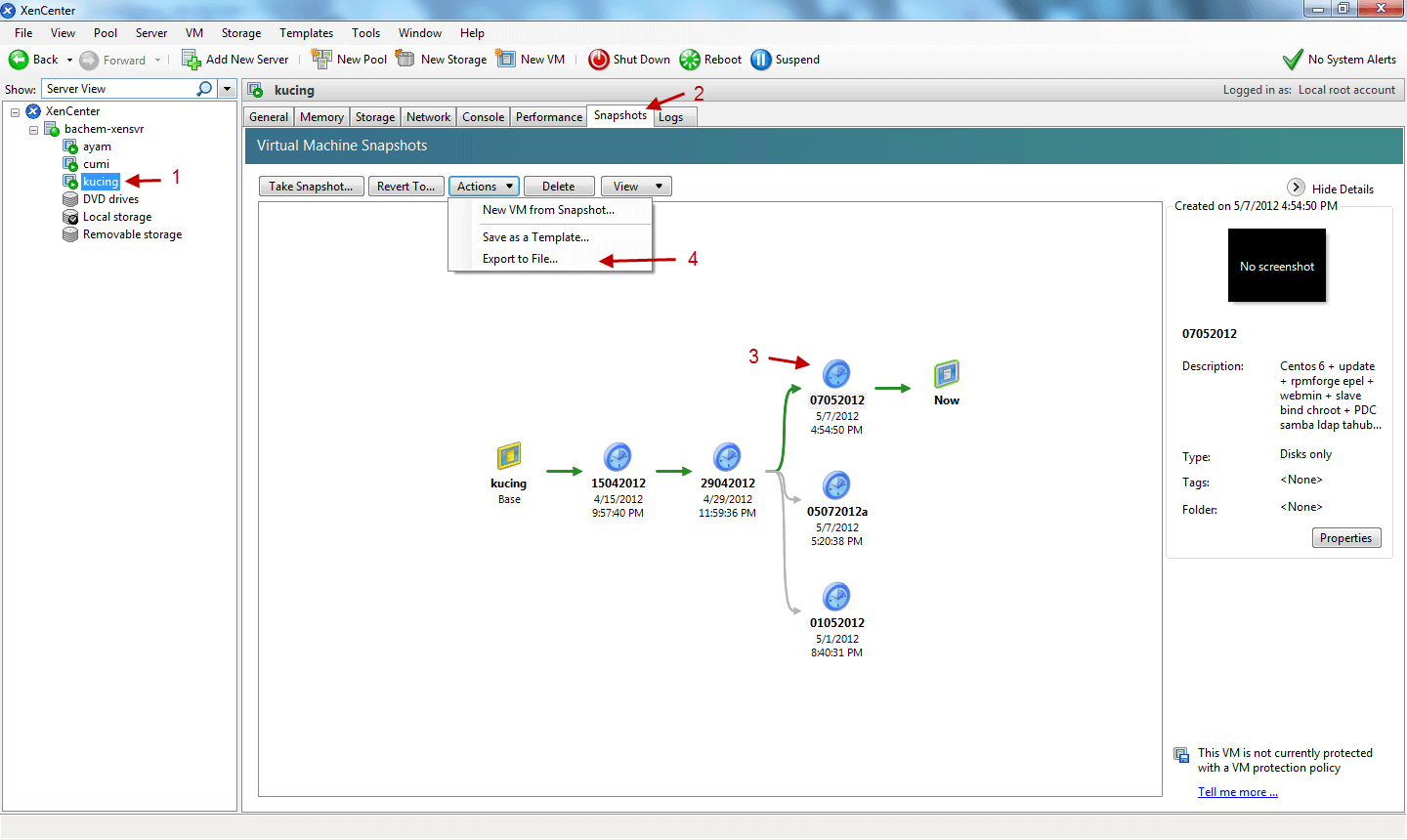
Task: Click the Now state icon
Action: pyautogui.click(x=947, y=373)
